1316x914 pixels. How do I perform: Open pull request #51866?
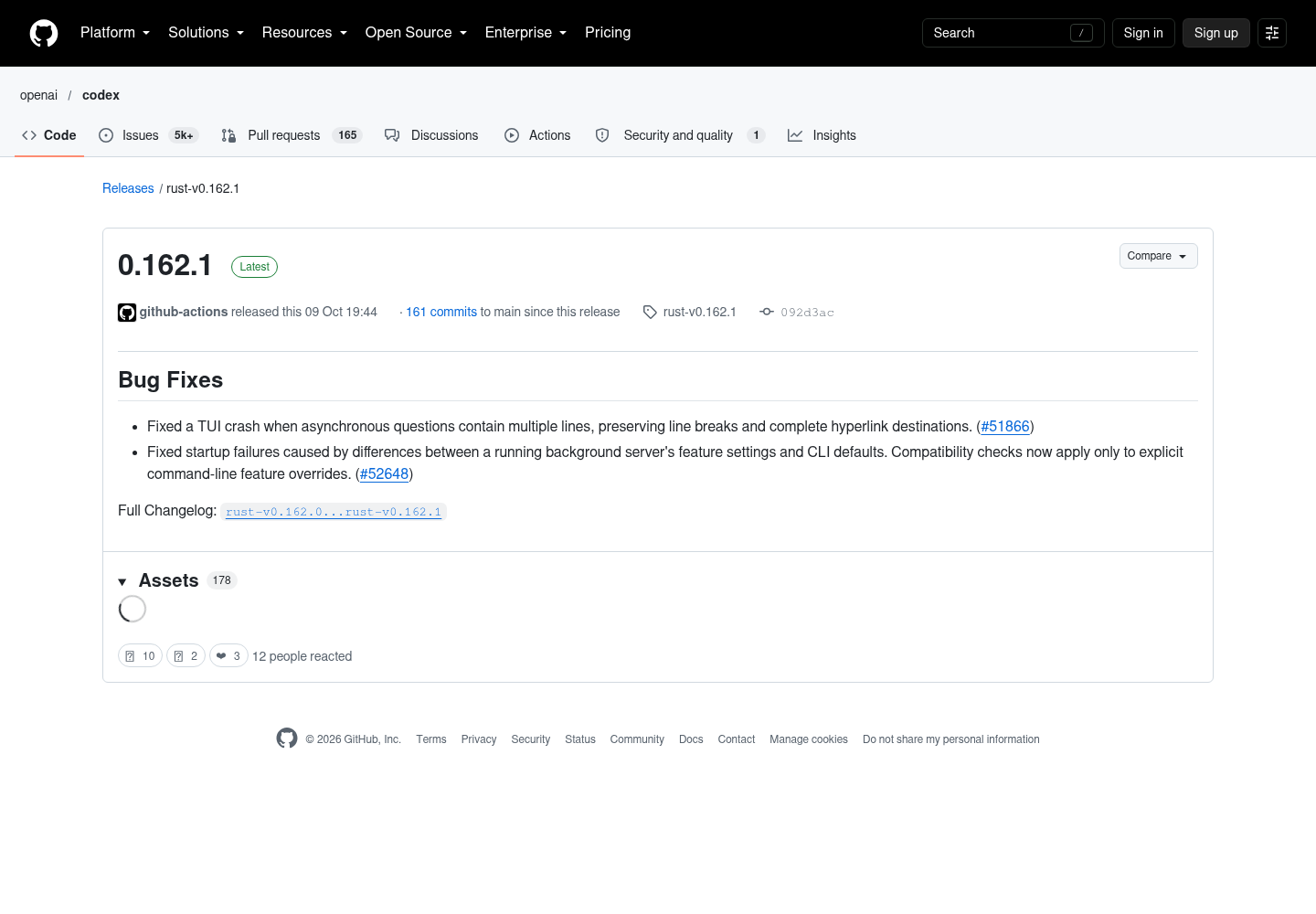[x=1005, y=427]
